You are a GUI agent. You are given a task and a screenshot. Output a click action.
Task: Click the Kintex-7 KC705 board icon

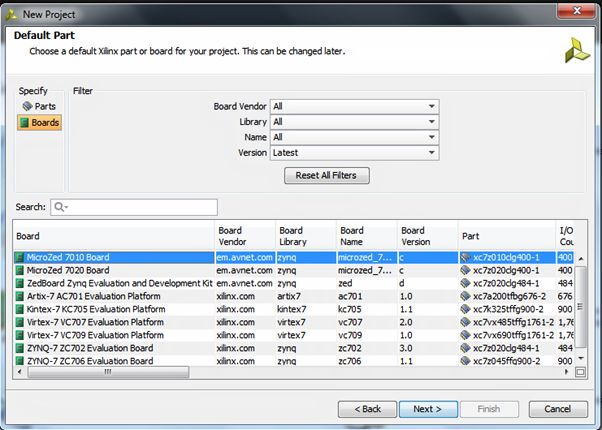coord(20,309)
